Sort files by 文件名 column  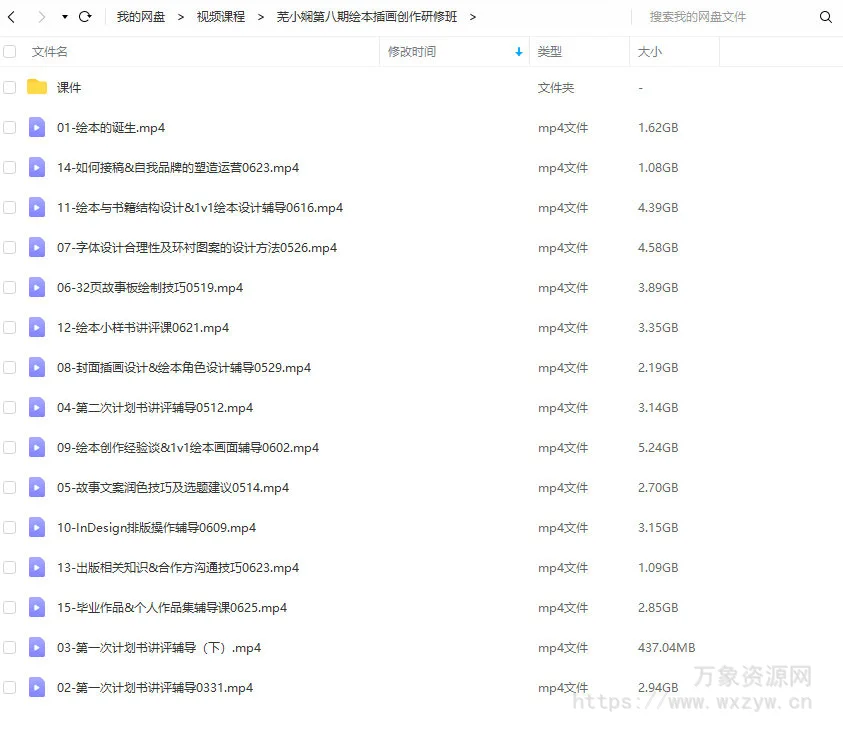50,52
